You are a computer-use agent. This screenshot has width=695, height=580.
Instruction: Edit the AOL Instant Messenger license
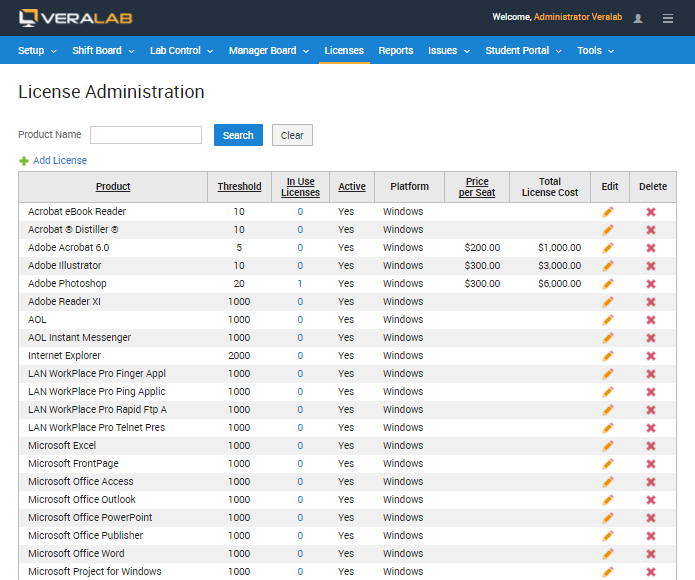point(608,338)
